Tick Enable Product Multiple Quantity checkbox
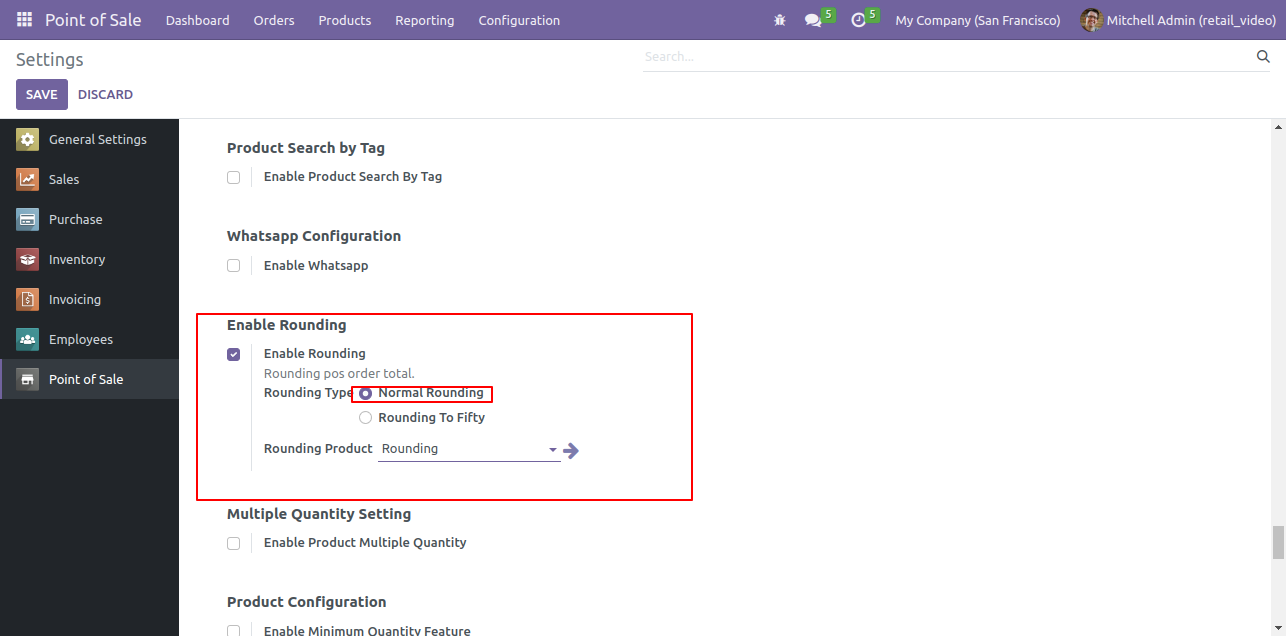The height and width of the screenshot is (636, 1286). pyautogui.click(x=233, y=543)
